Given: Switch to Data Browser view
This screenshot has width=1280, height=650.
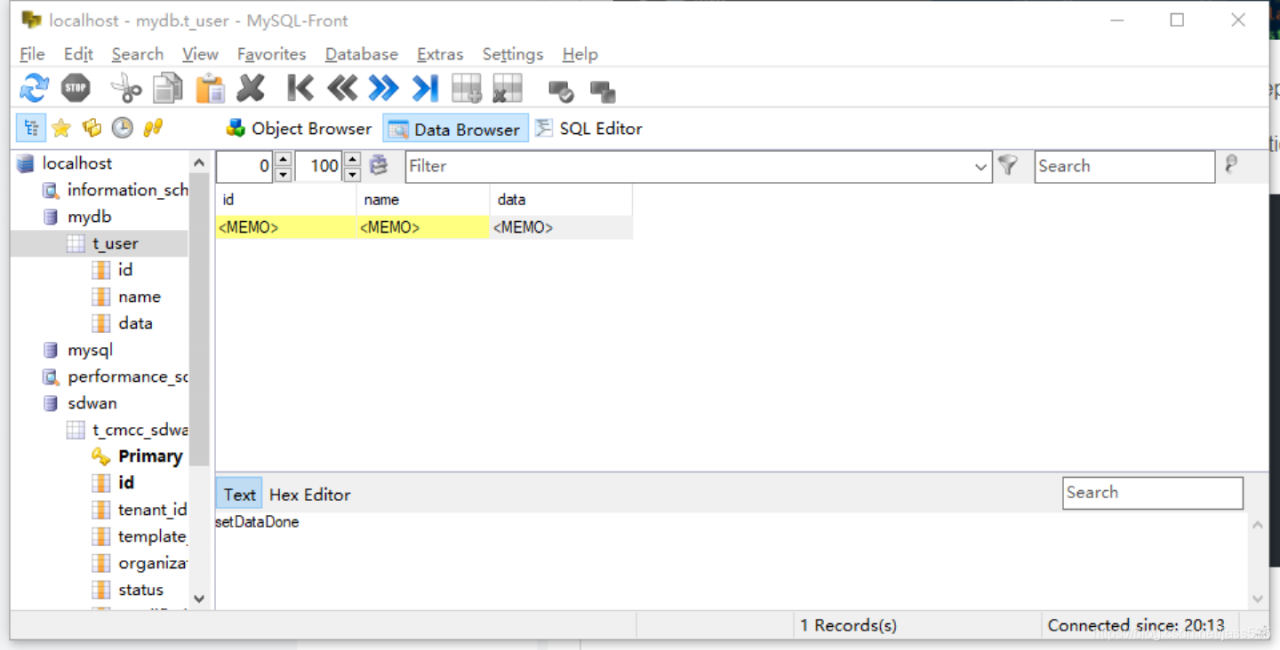Looking at the screenshot, I should (x=456, y=128).
